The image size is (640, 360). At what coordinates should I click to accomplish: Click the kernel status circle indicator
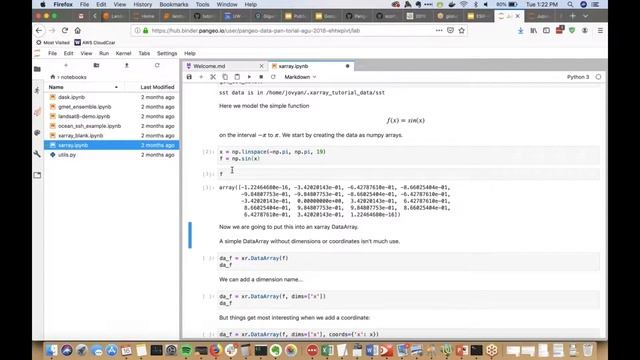click(598, 77)
